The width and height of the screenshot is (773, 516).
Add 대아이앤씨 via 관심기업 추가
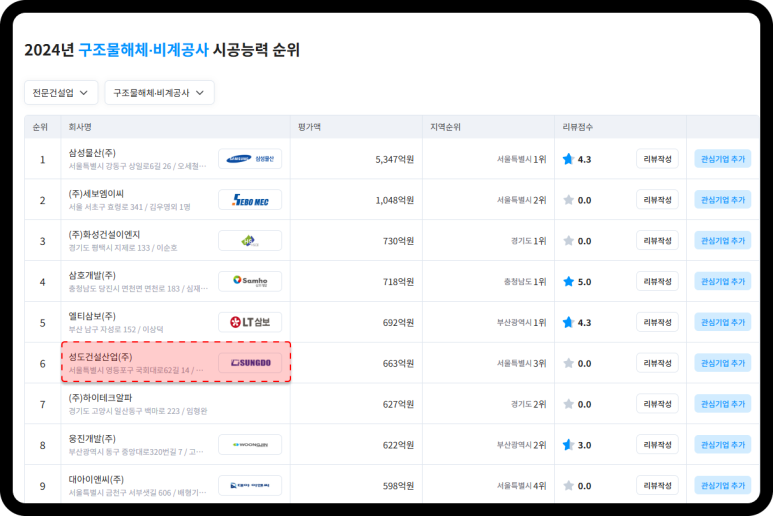pos(723,485)
